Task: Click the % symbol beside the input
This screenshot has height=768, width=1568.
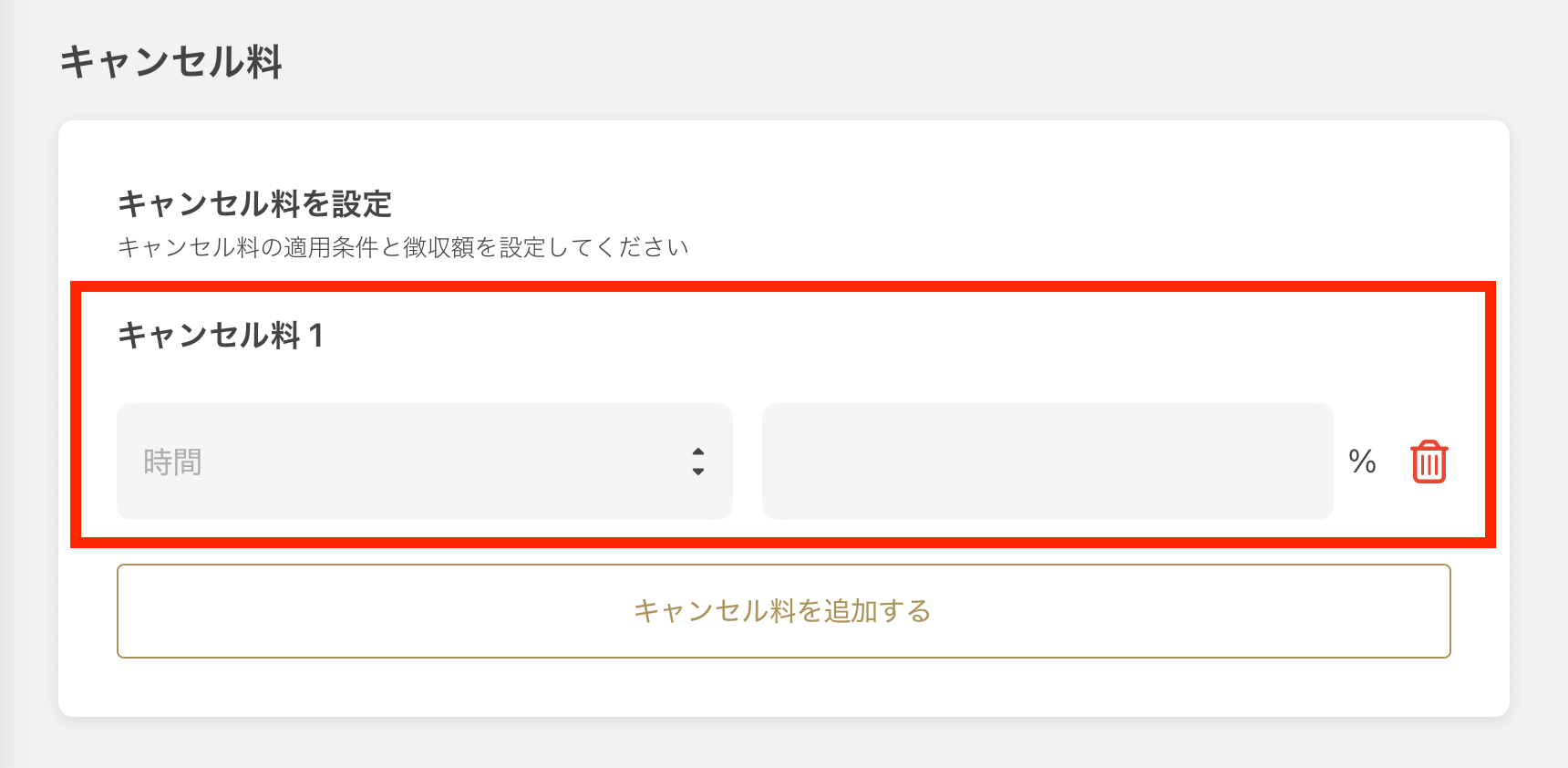Action: click(1362, 462)
